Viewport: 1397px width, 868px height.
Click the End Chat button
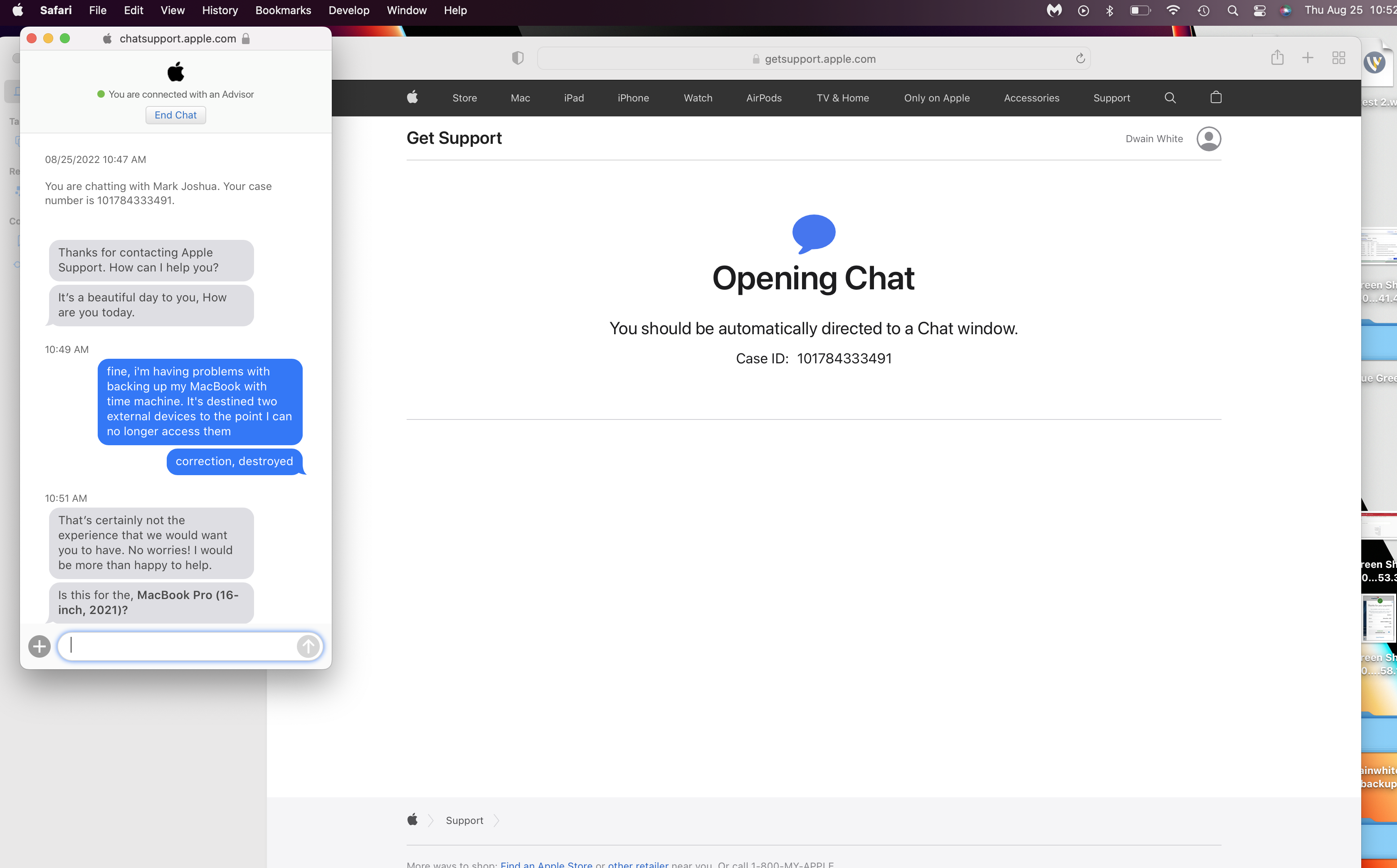pyautogui.click(x=175, y=115)
